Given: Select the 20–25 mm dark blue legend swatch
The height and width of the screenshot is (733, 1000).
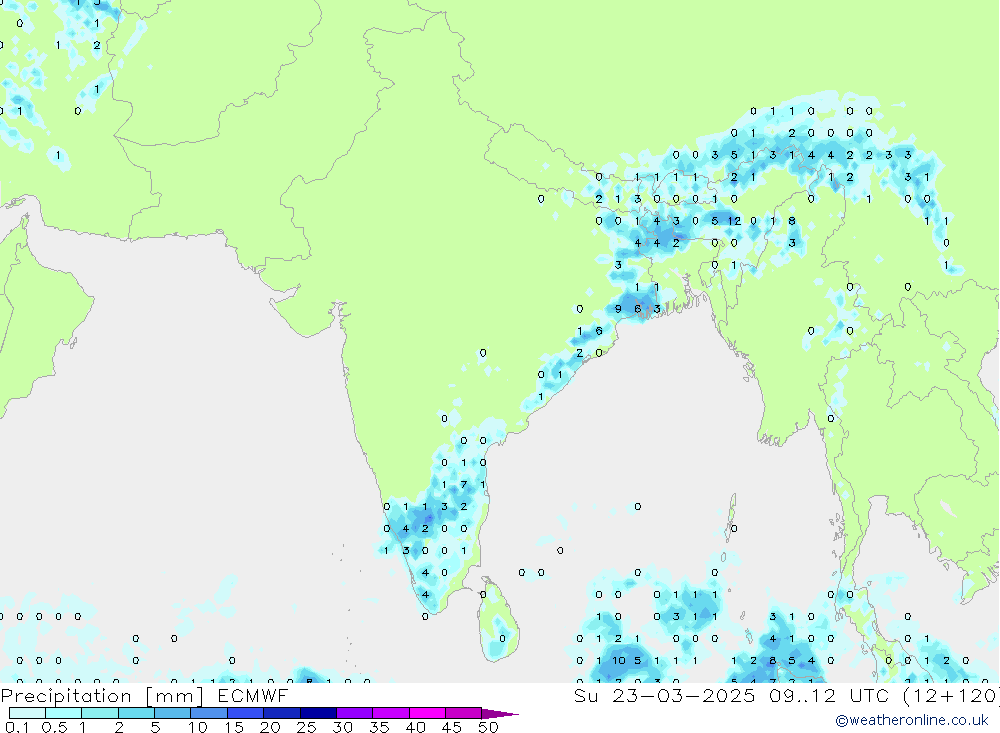Looking at the screenshot, I should 281,713.
